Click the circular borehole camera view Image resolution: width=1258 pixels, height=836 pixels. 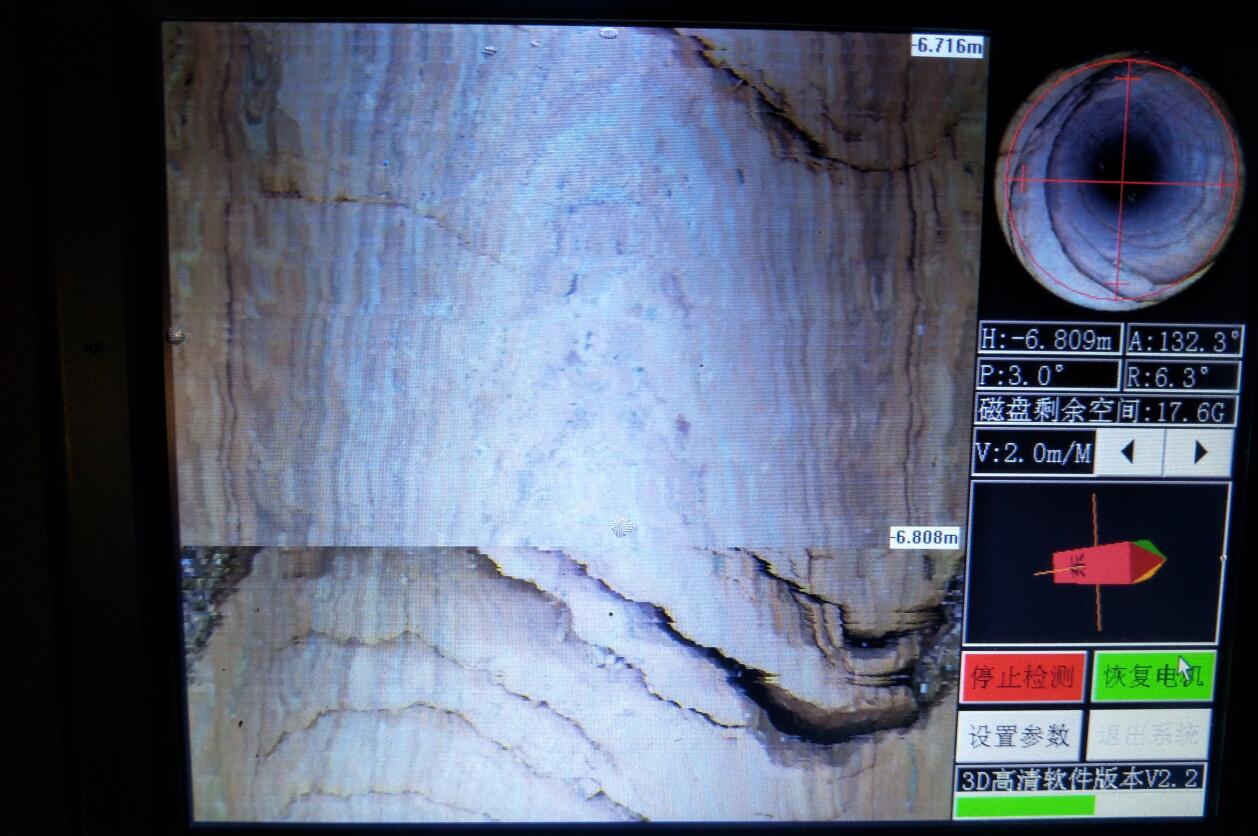[1120, 182]
